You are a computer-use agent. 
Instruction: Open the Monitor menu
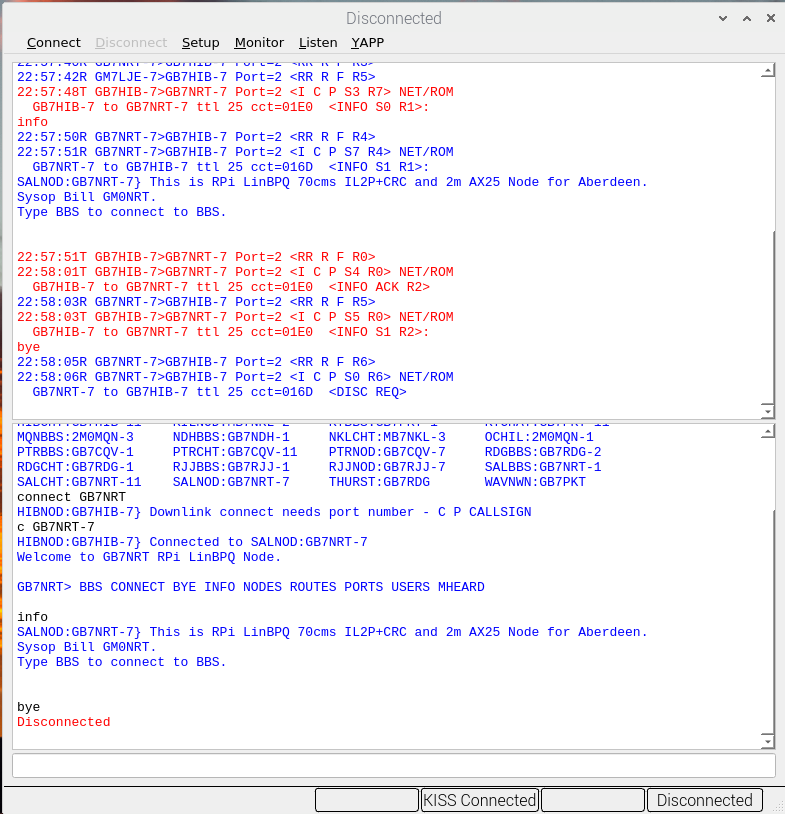[x=259, y=42]
